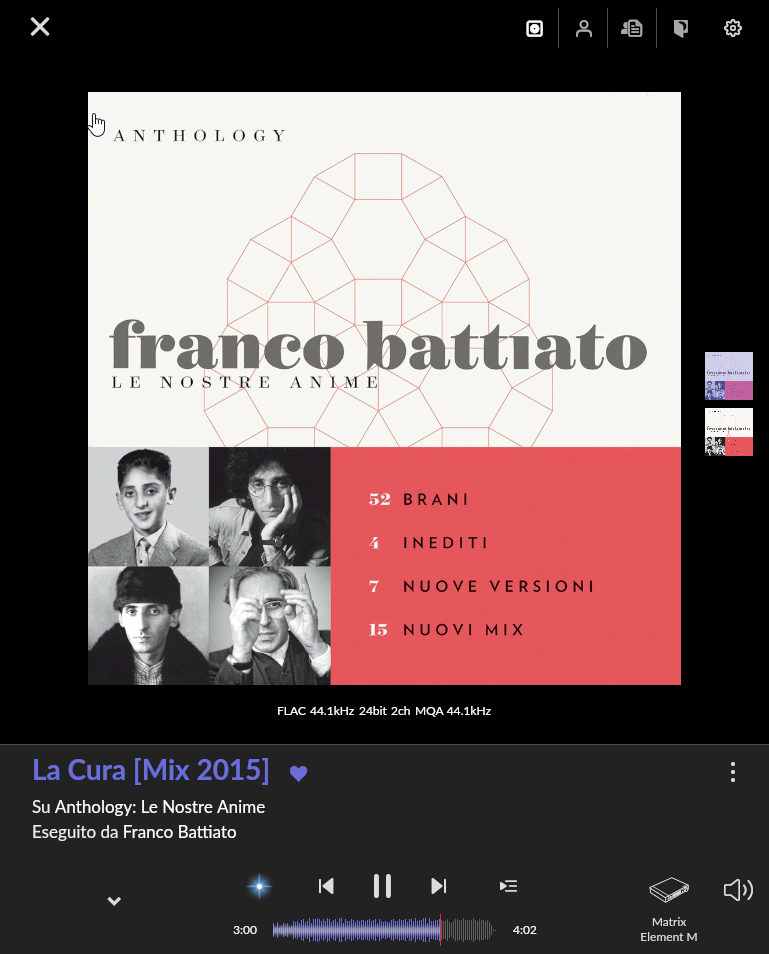Open Now Playing settings gear
The image size is (769, 954).
[732, 29]
